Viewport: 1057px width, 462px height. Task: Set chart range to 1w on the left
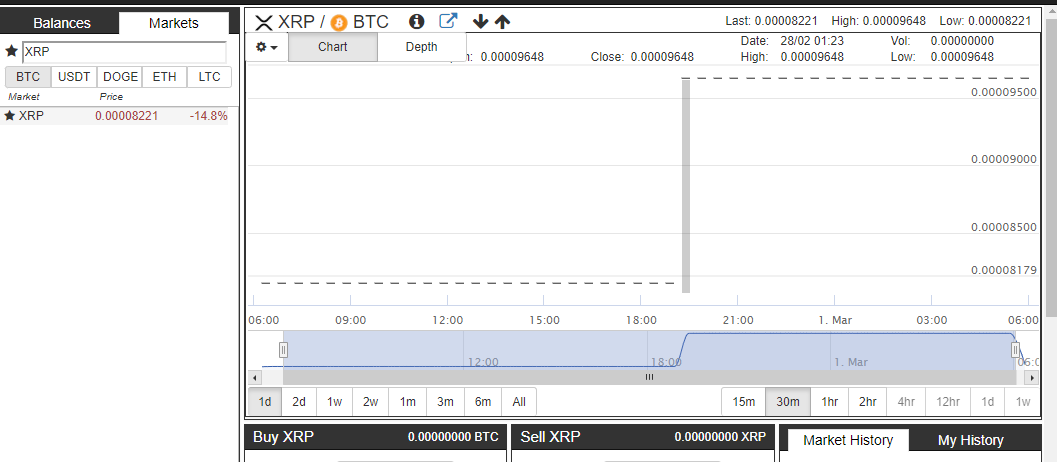(x=334, y=402)
